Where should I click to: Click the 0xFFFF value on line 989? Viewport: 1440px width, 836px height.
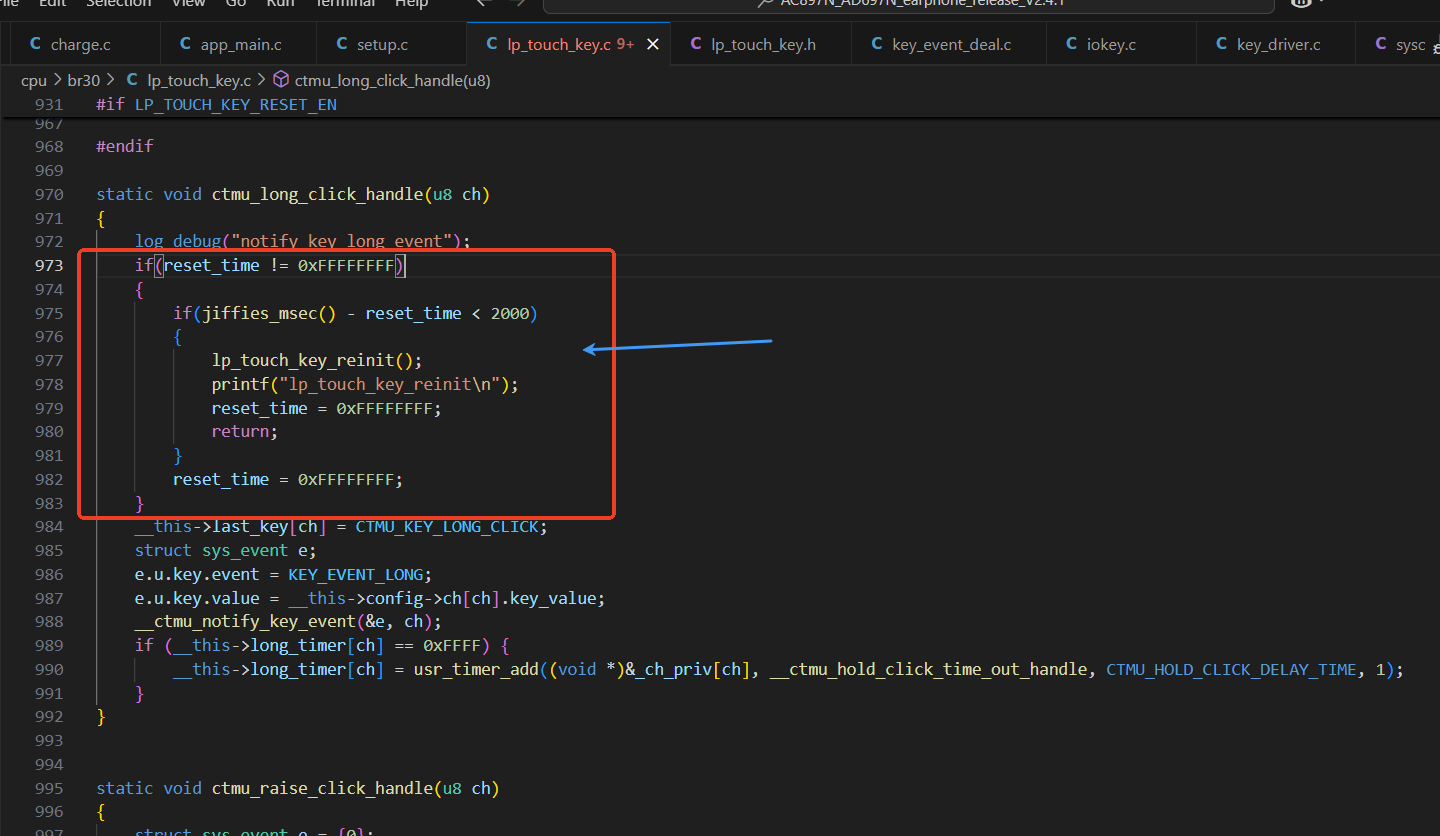pyautogui.click(x=452, y=646)
